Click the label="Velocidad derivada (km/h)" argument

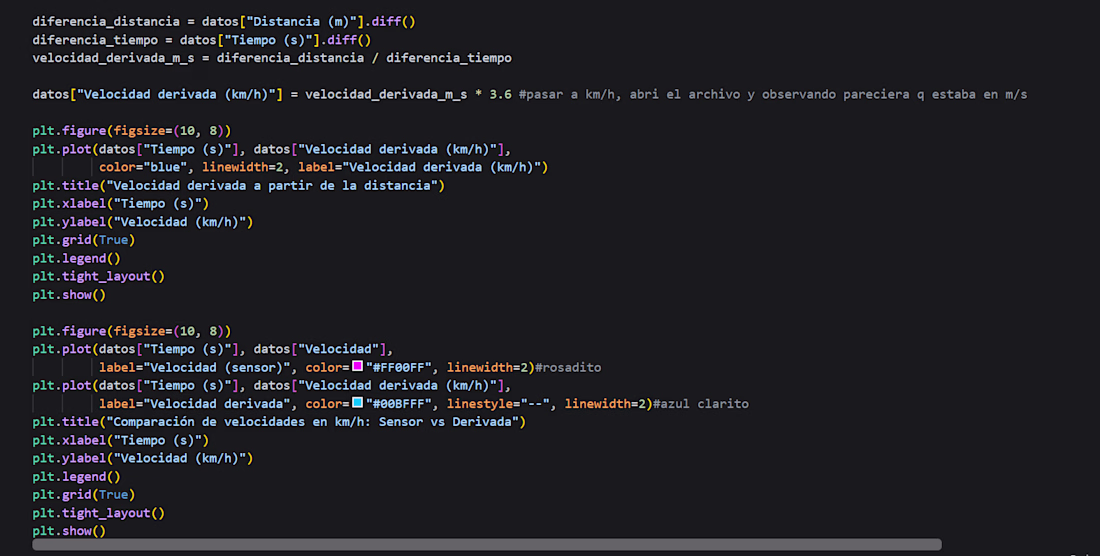click(x=420, y=168)
